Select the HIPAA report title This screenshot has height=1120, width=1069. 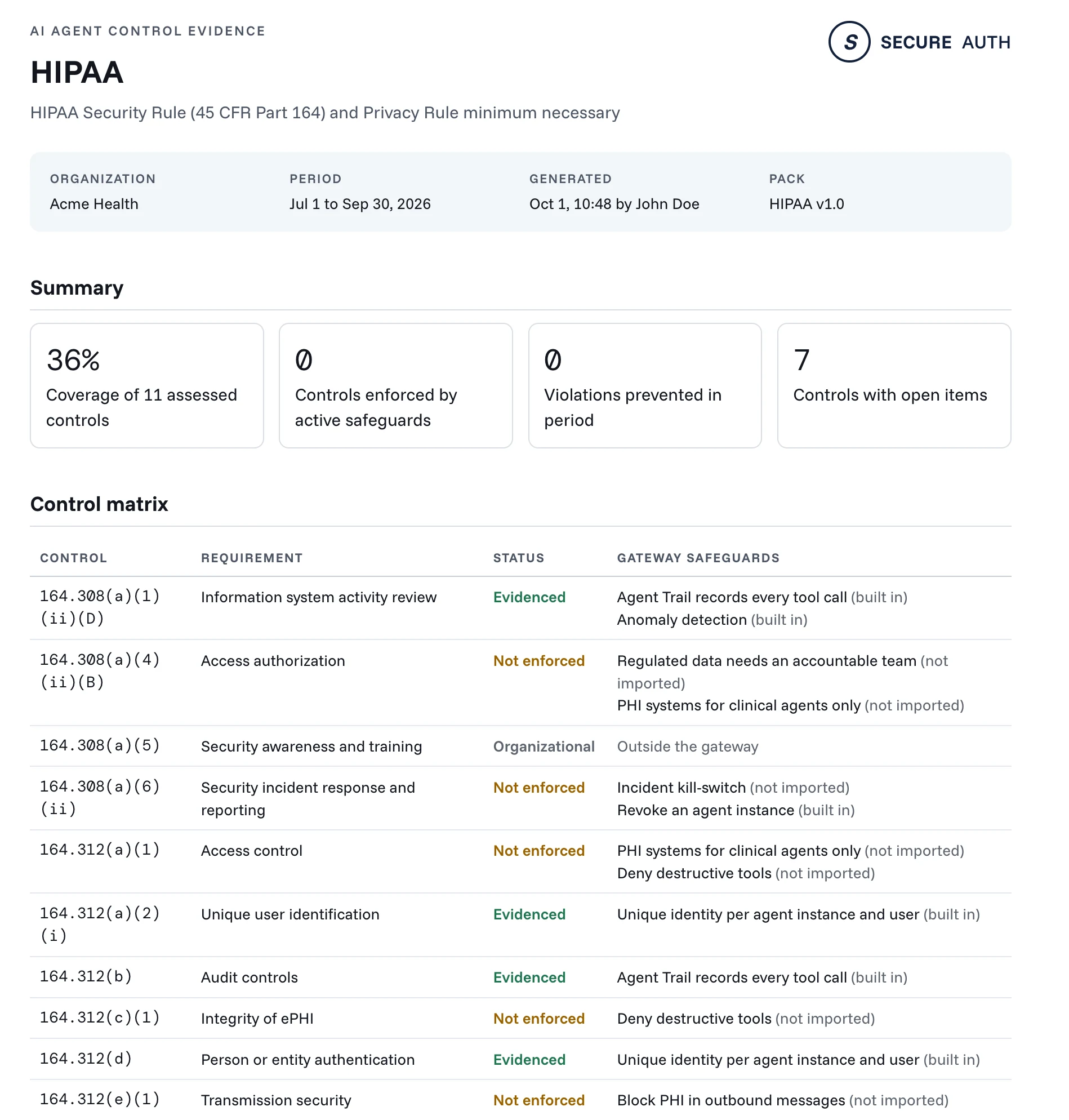pos(77,72)
